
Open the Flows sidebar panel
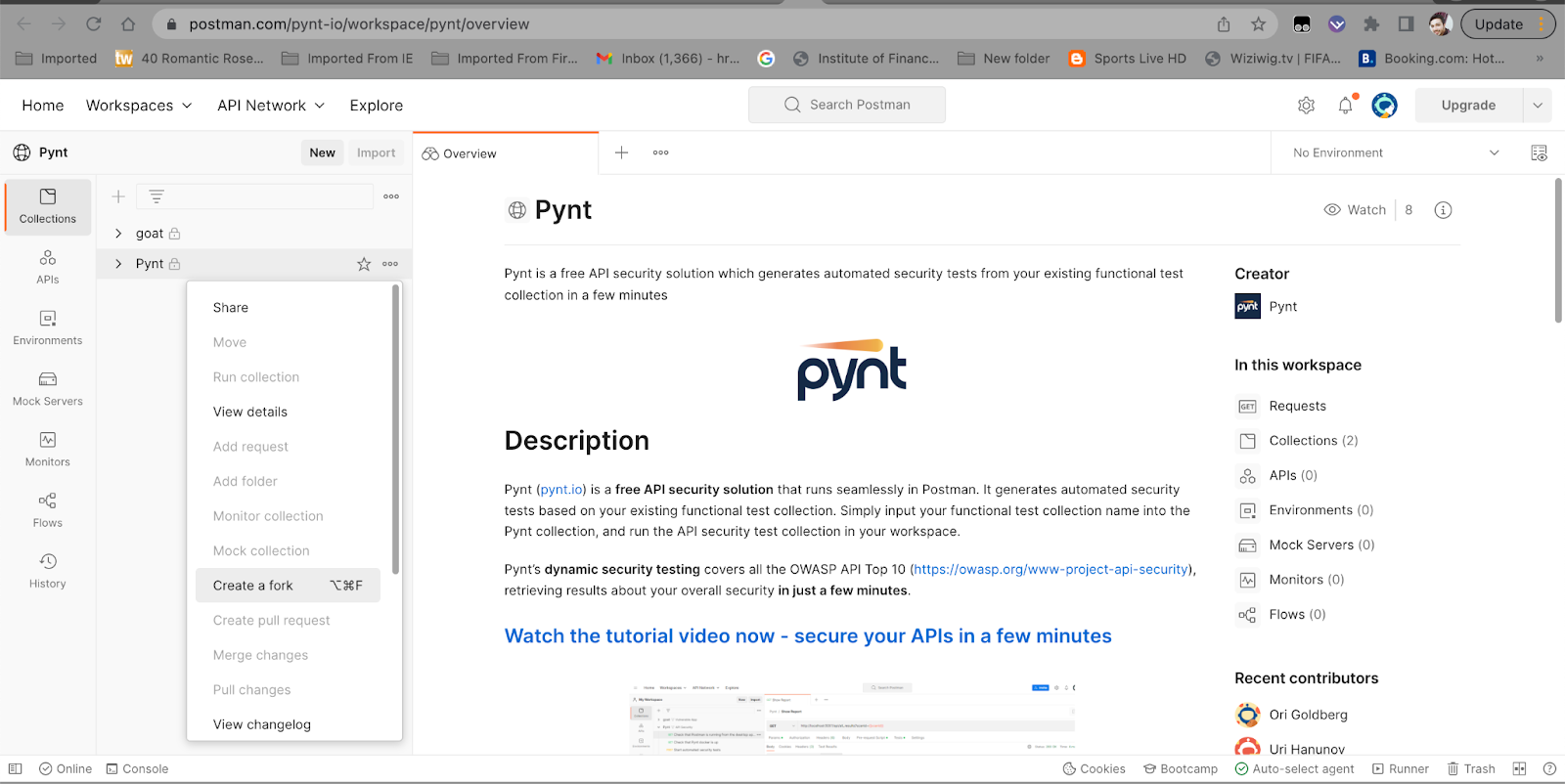48,509
